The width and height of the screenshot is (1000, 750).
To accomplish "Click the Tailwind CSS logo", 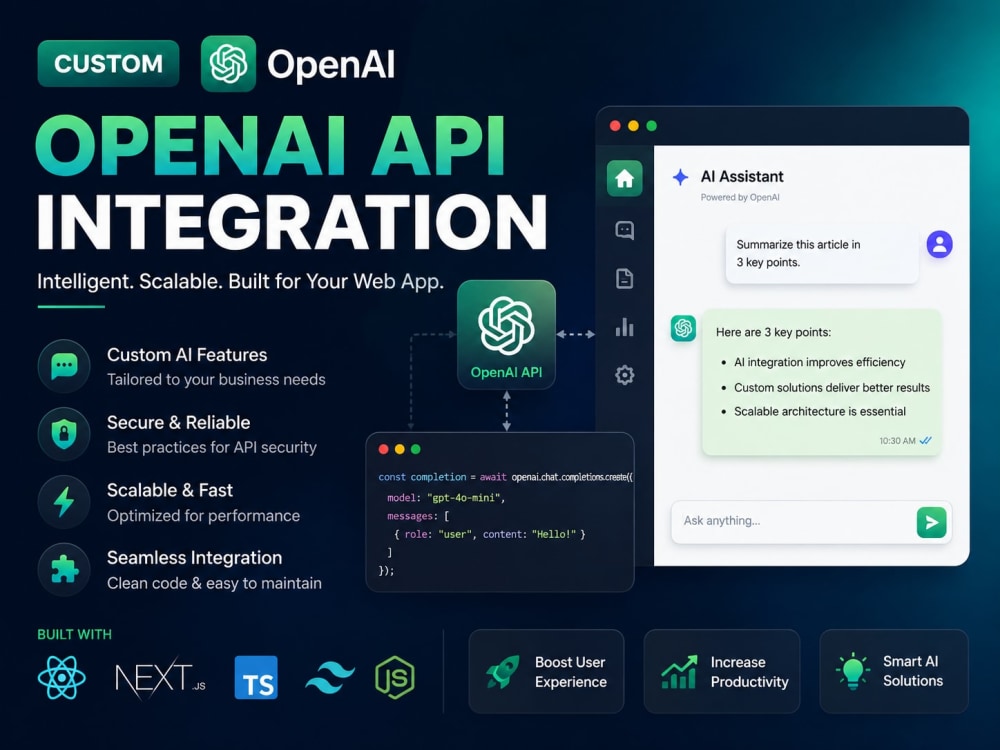I will [x=330, y=677].
